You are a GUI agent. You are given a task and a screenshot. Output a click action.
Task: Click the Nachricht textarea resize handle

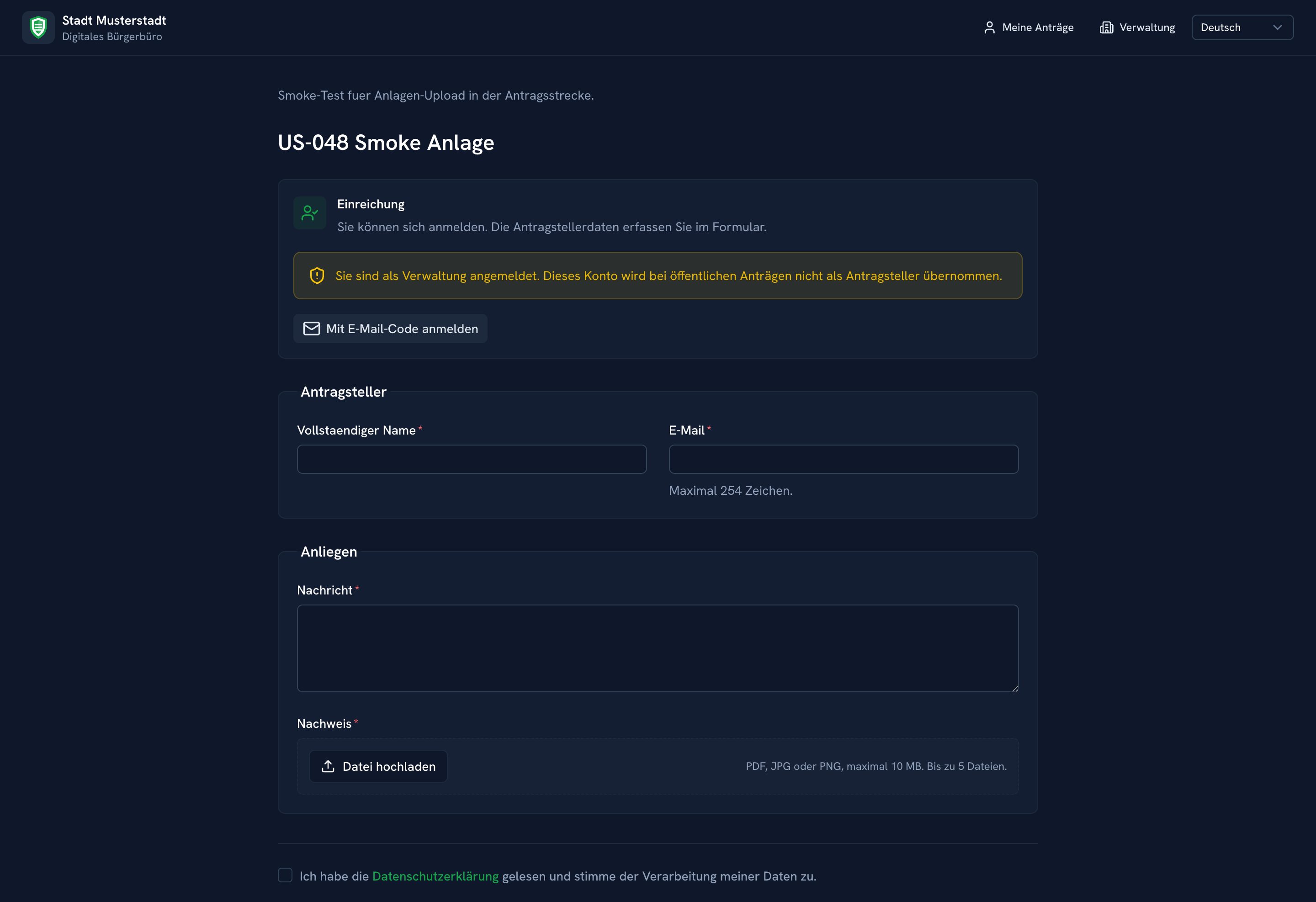click(x=1015, y=688)
